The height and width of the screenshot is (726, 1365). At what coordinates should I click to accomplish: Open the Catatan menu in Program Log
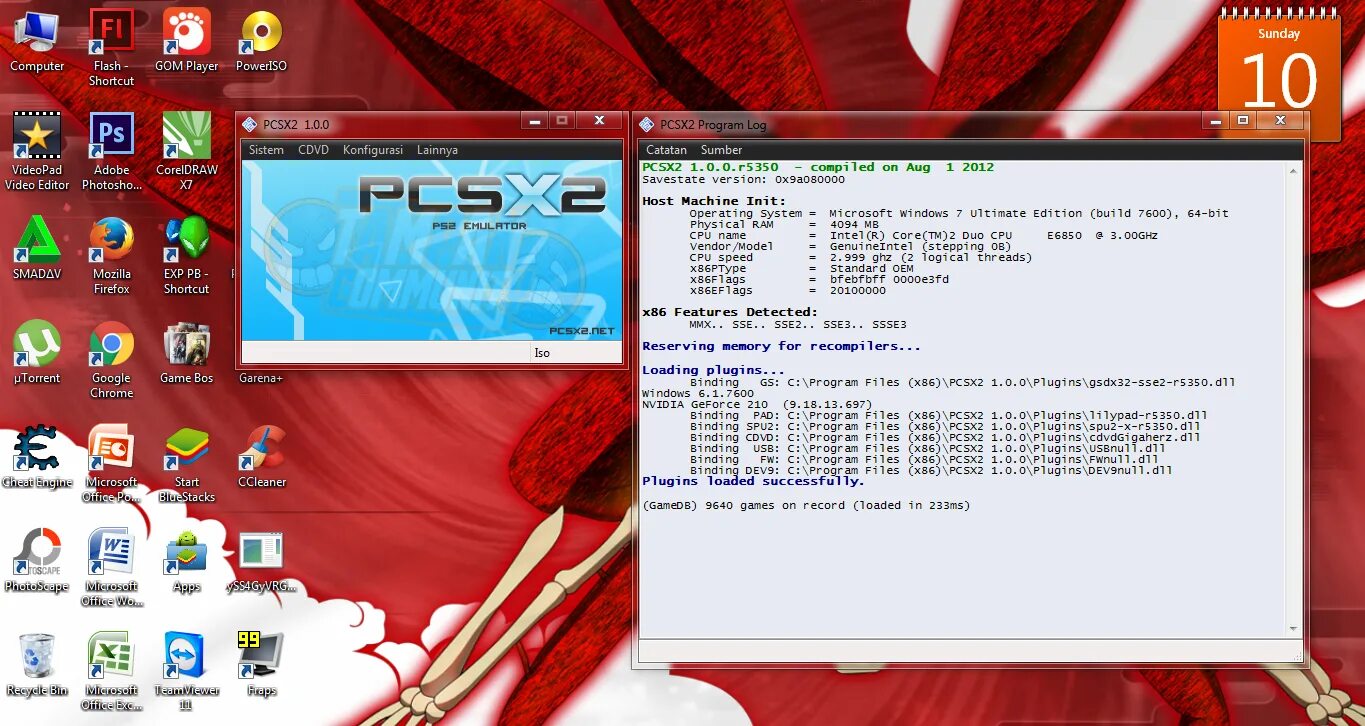point(666,150)
